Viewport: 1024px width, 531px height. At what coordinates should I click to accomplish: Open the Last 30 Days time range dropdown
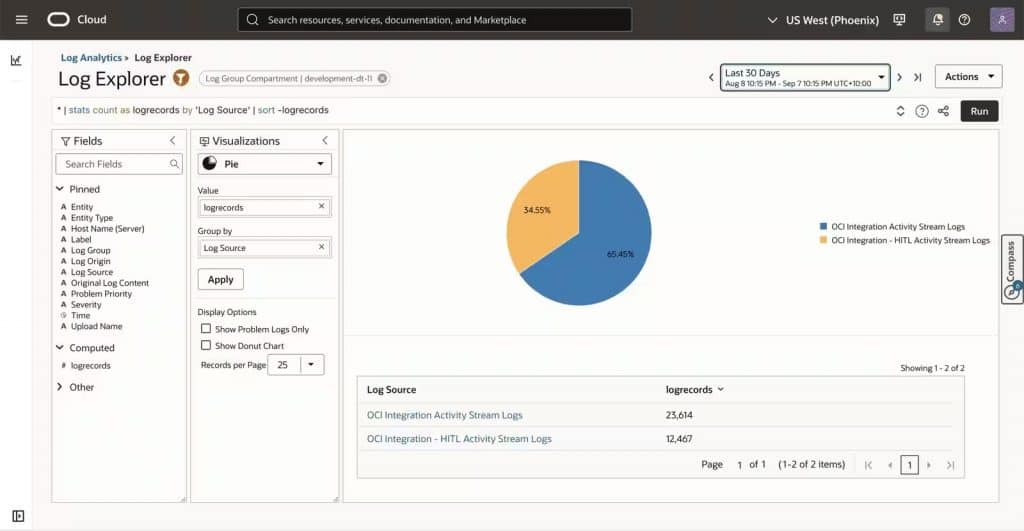point(805,77)
